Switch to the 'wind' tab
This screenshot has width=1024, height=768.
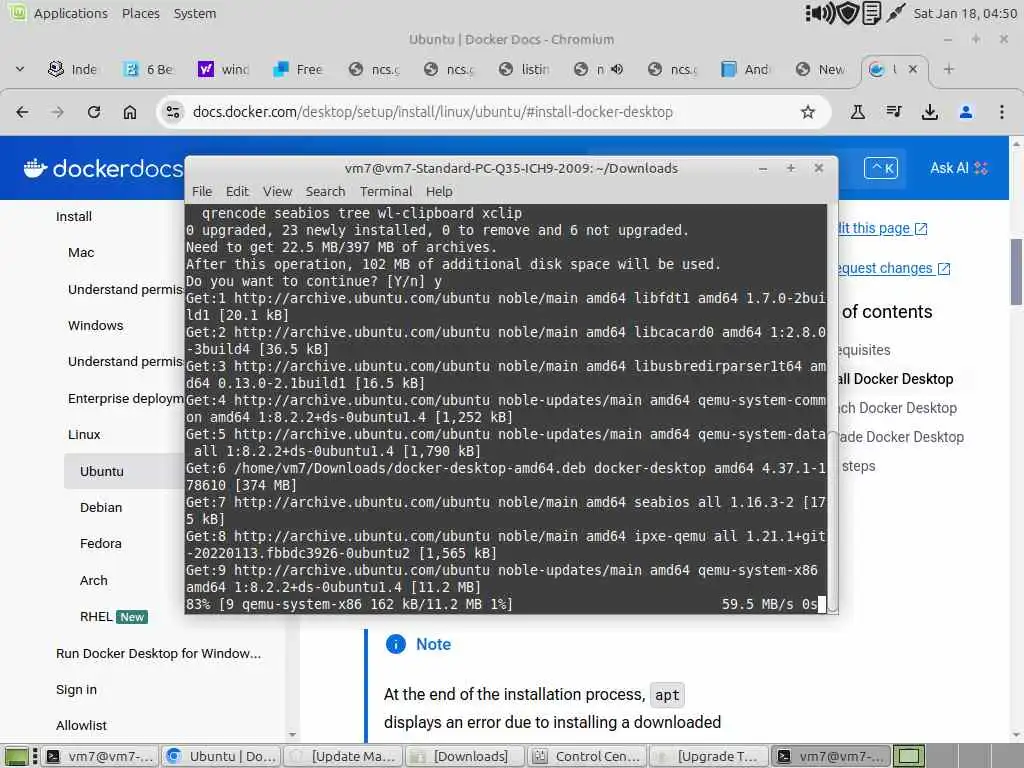(223, 69)
